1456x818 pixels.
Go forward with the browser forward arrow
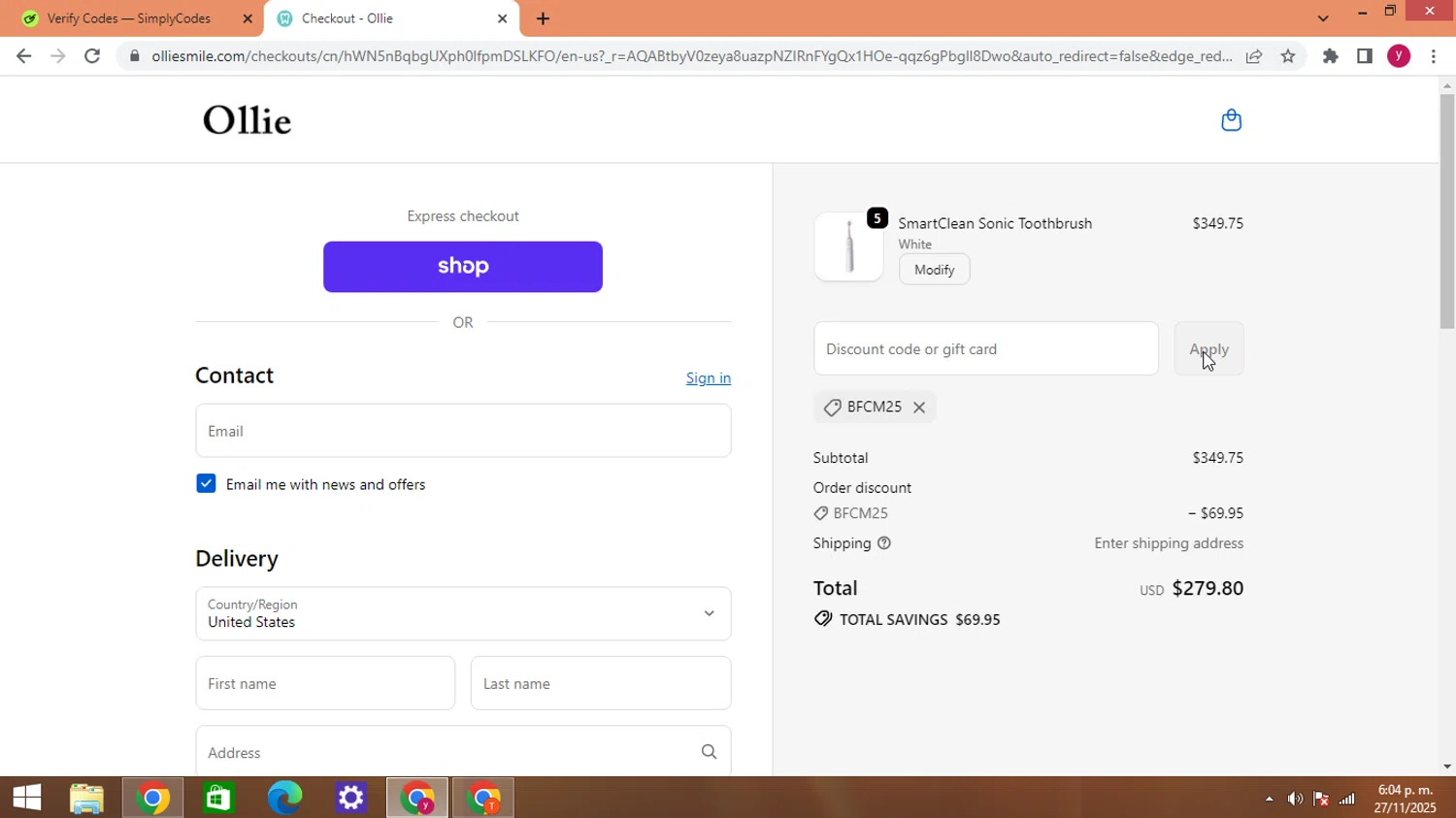pos(58,56)
